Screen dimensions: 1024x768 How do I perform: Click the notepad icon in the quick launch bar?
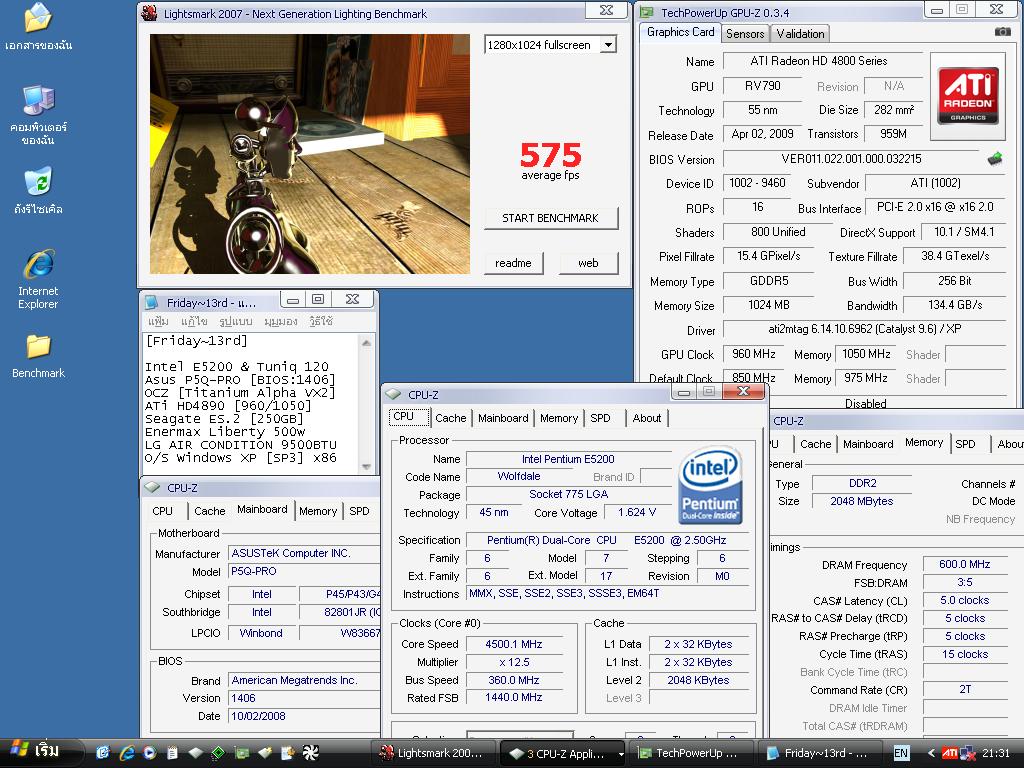[x=172, y=753]
